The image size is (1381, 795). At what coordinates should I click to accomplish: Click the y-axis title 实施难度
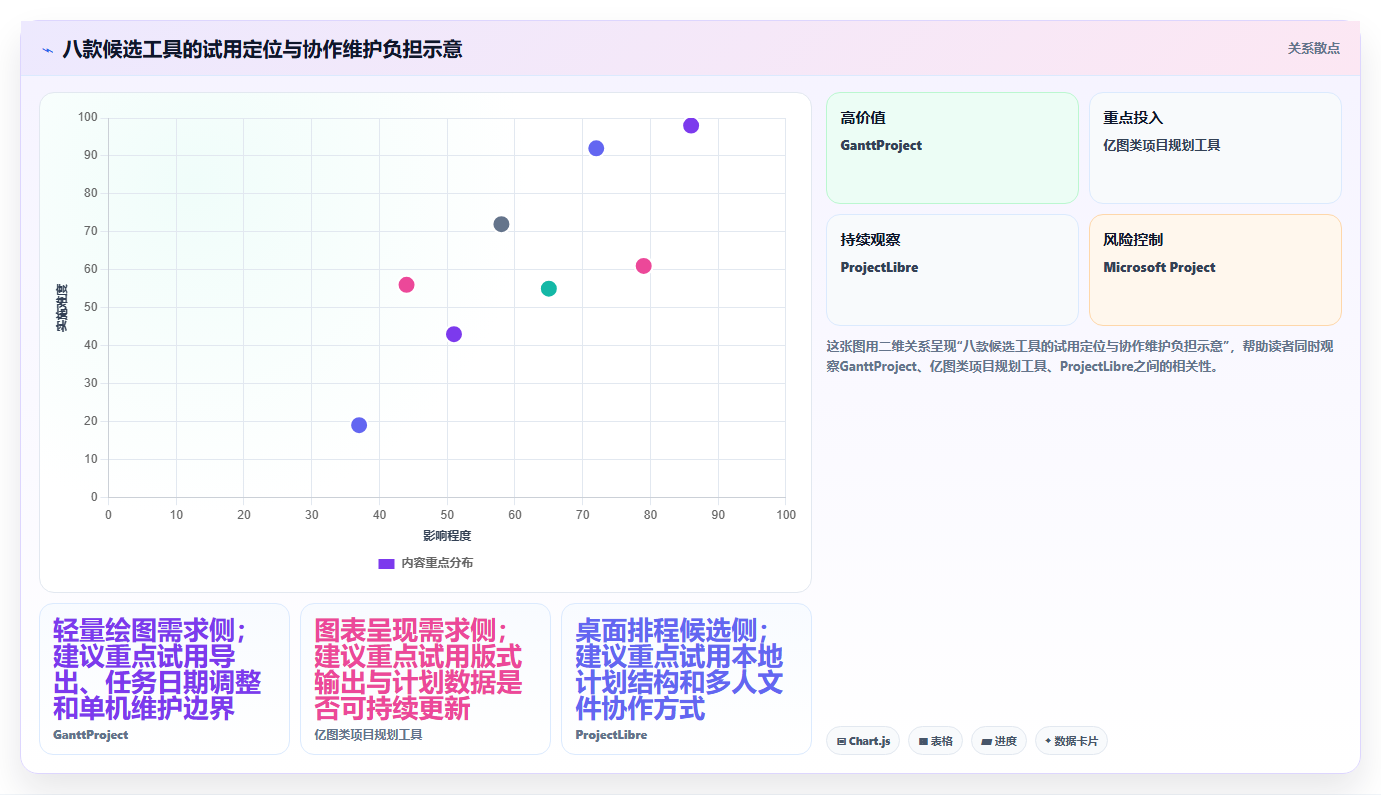[62, 308]
